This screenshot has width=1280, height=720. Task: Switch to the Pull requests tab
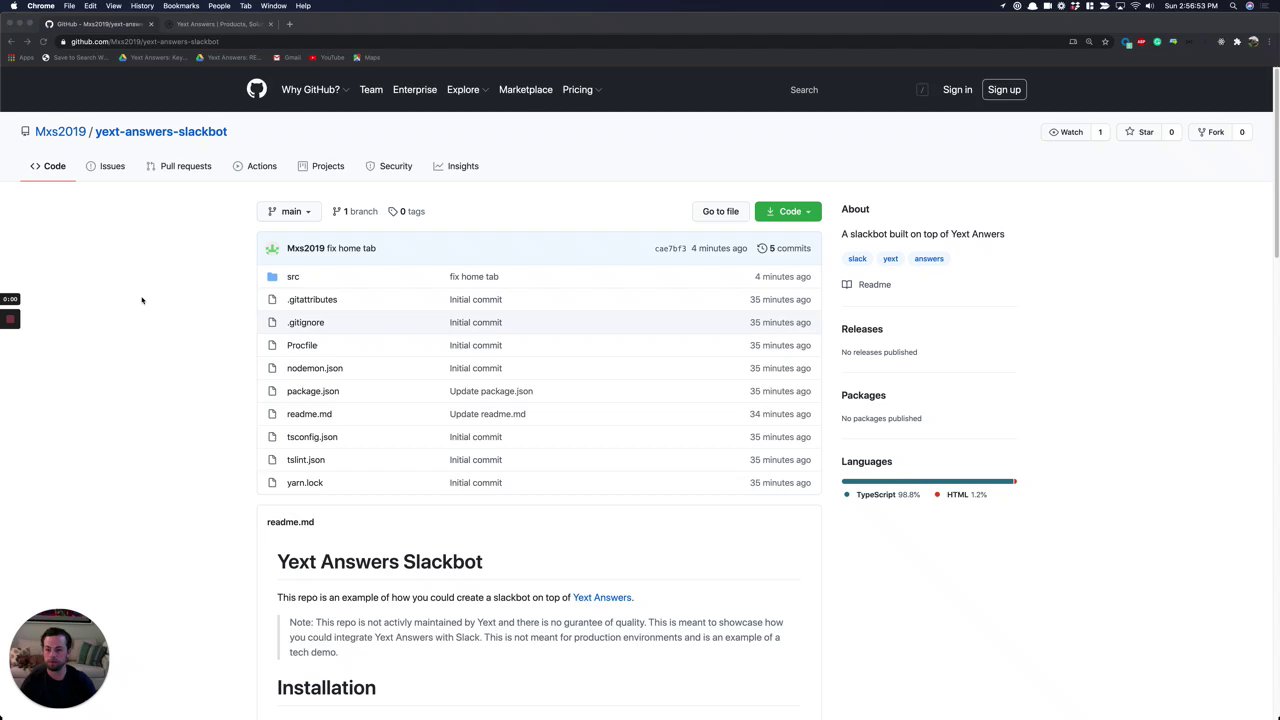pyautogui.click(x=179, y=167)
